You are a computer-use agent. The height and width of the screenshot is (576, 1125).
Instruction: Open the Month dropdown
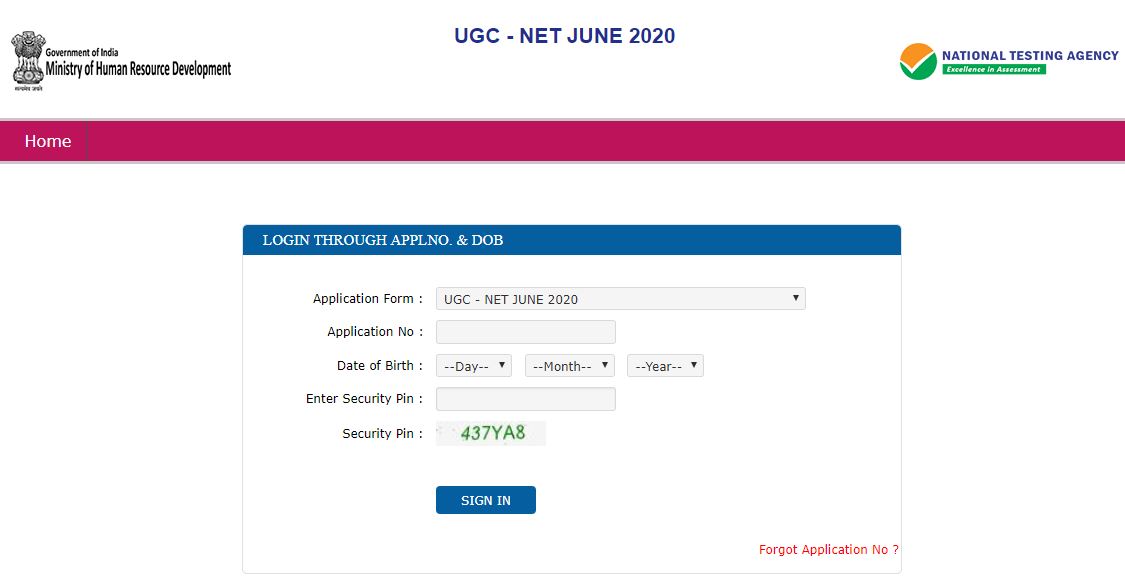click(569, 365)
